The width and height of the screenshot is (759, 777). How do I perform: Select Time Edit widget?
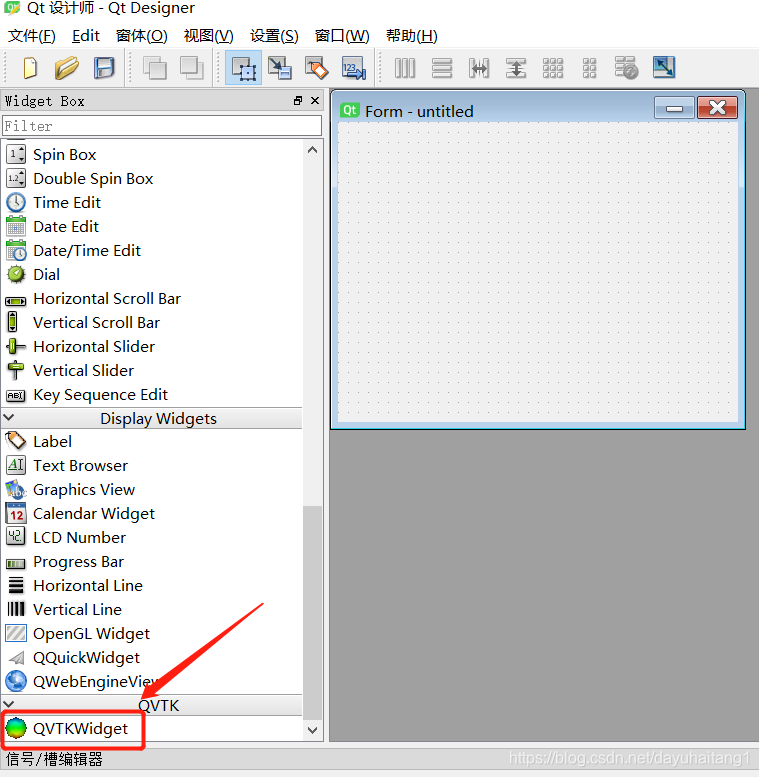(x=152, y=203)
